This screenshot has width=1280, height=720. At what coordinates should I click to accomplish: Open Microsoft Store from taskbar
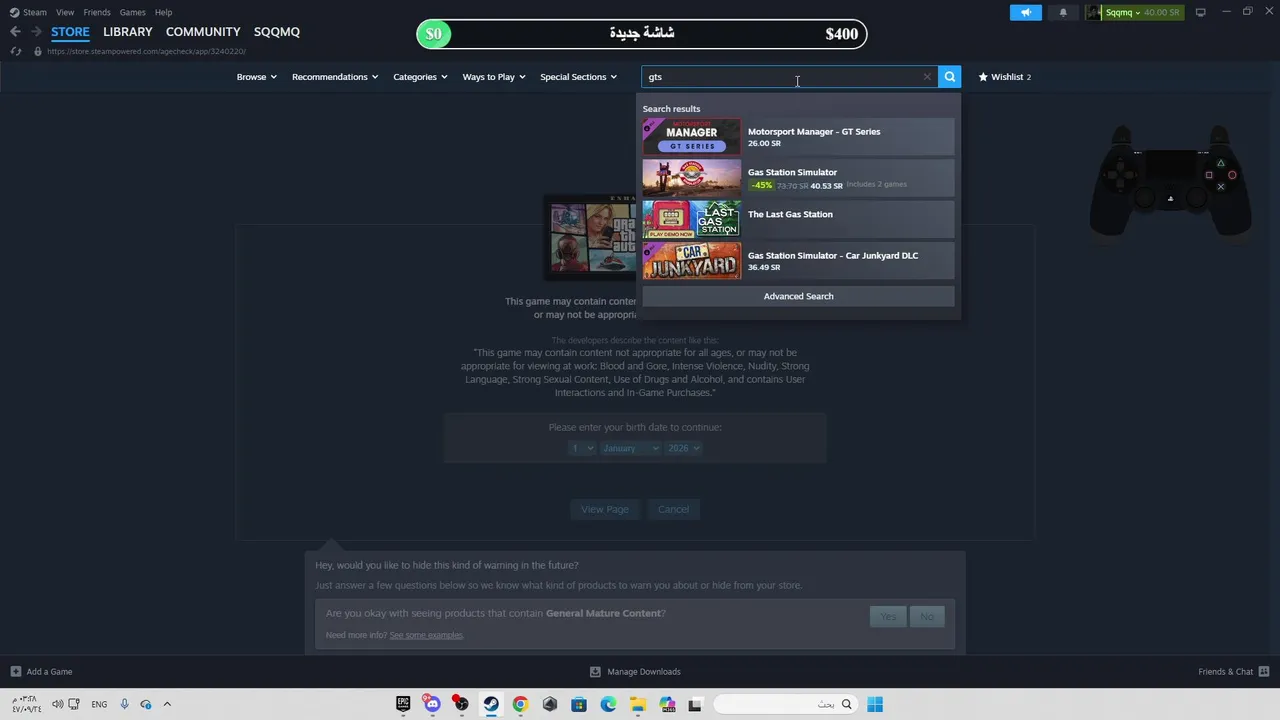pyautogui.click(x=579, y=704)
